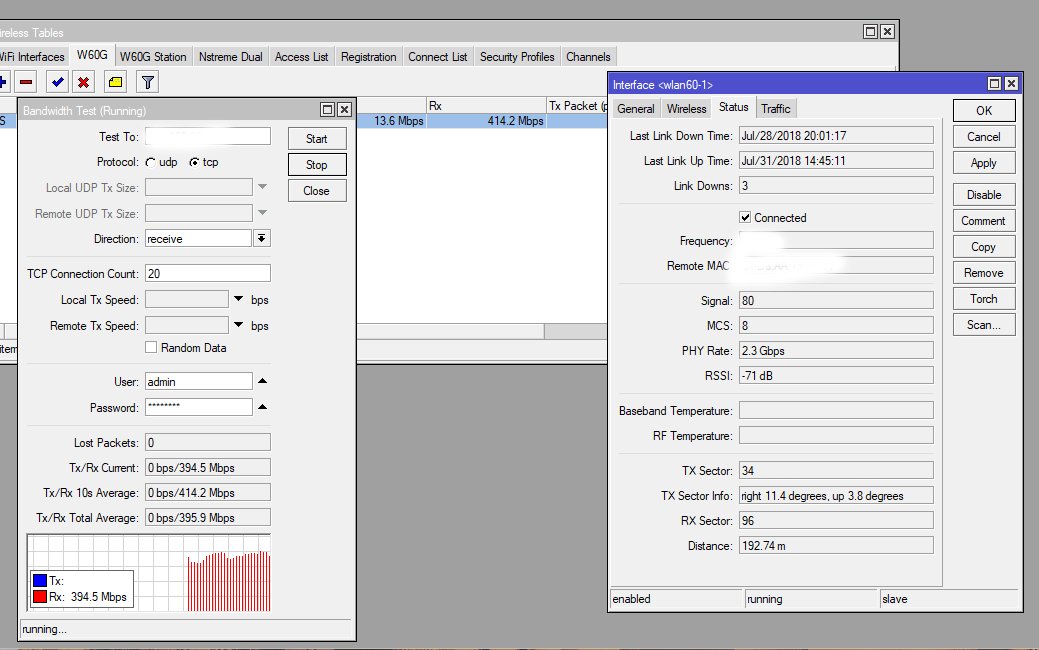Toggle the Connected checkbox
This screenshot has width=1039, height=650.
tap(745, 217)
